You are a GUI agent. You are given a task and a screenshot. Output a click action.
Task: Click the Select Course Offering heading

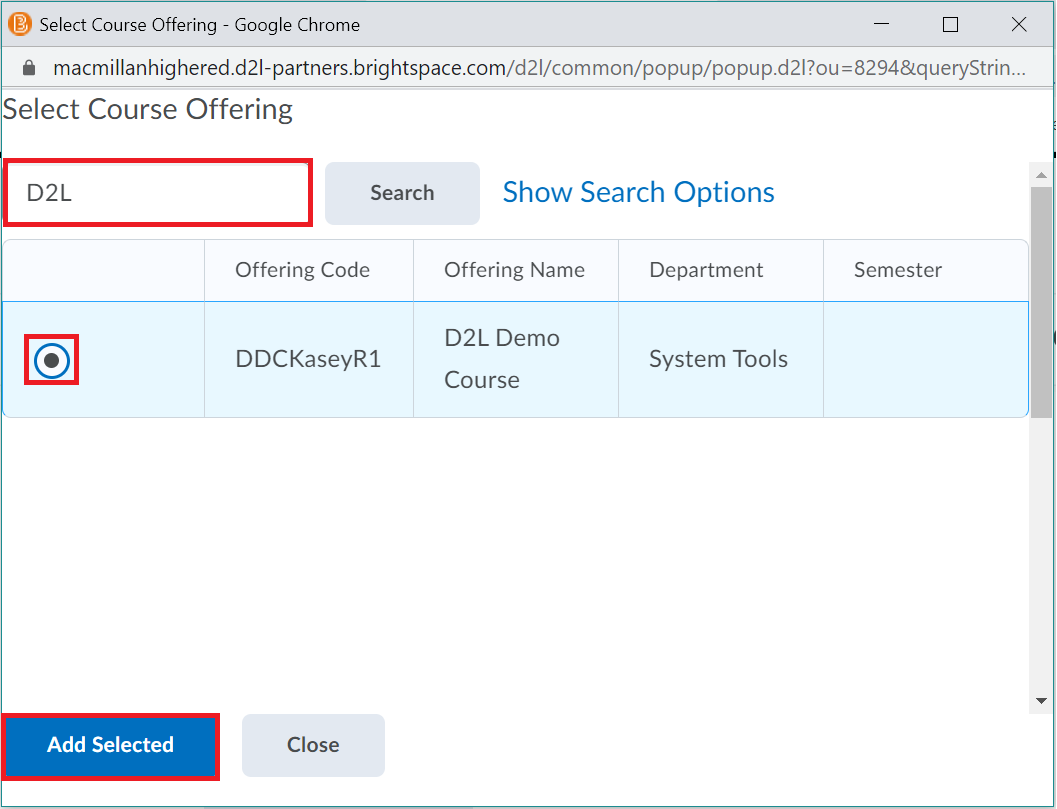(147, 108)
